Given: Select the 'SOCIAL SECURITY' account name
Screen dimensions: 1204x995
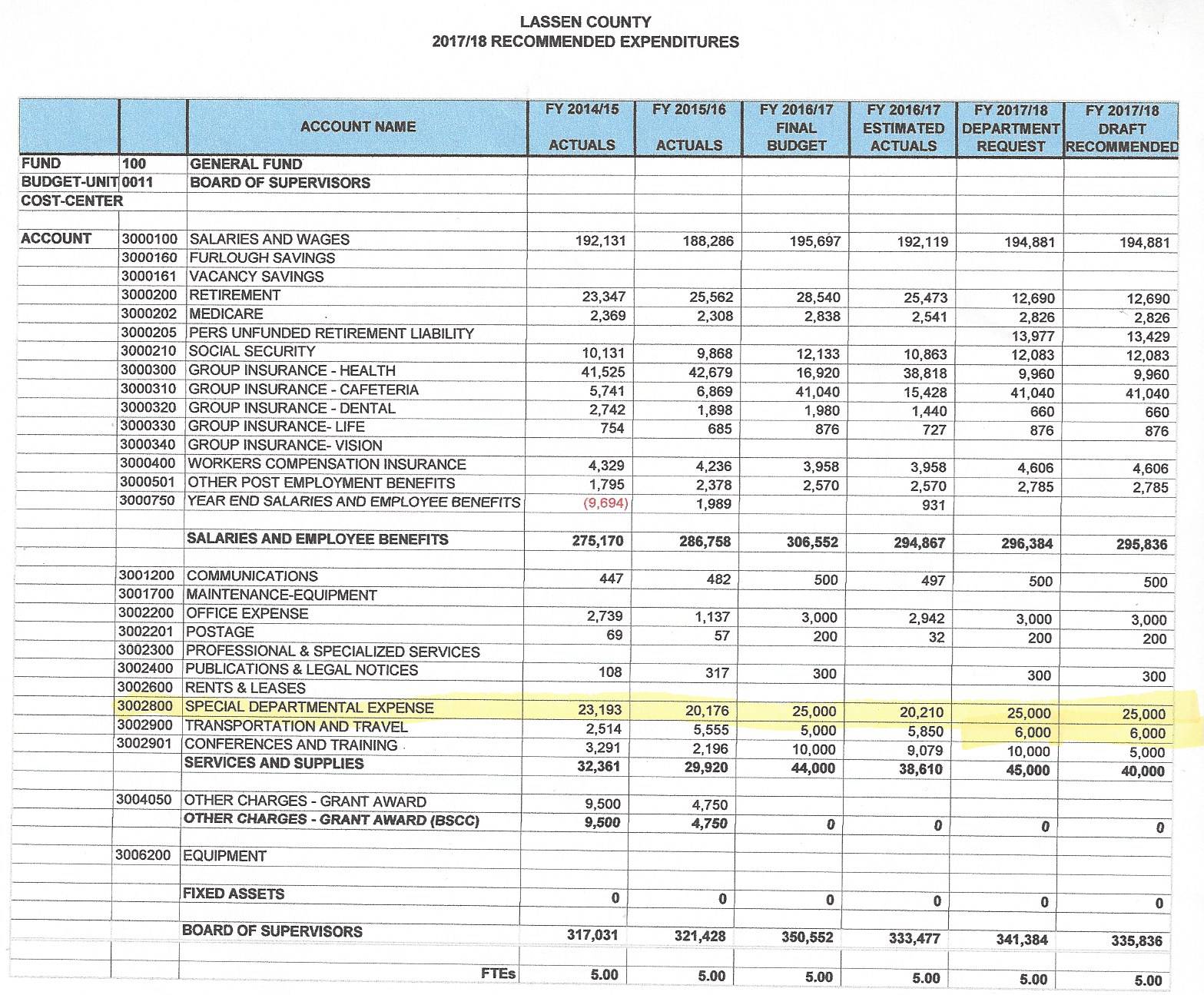Looking at the screenshot, I should (251, 351).
